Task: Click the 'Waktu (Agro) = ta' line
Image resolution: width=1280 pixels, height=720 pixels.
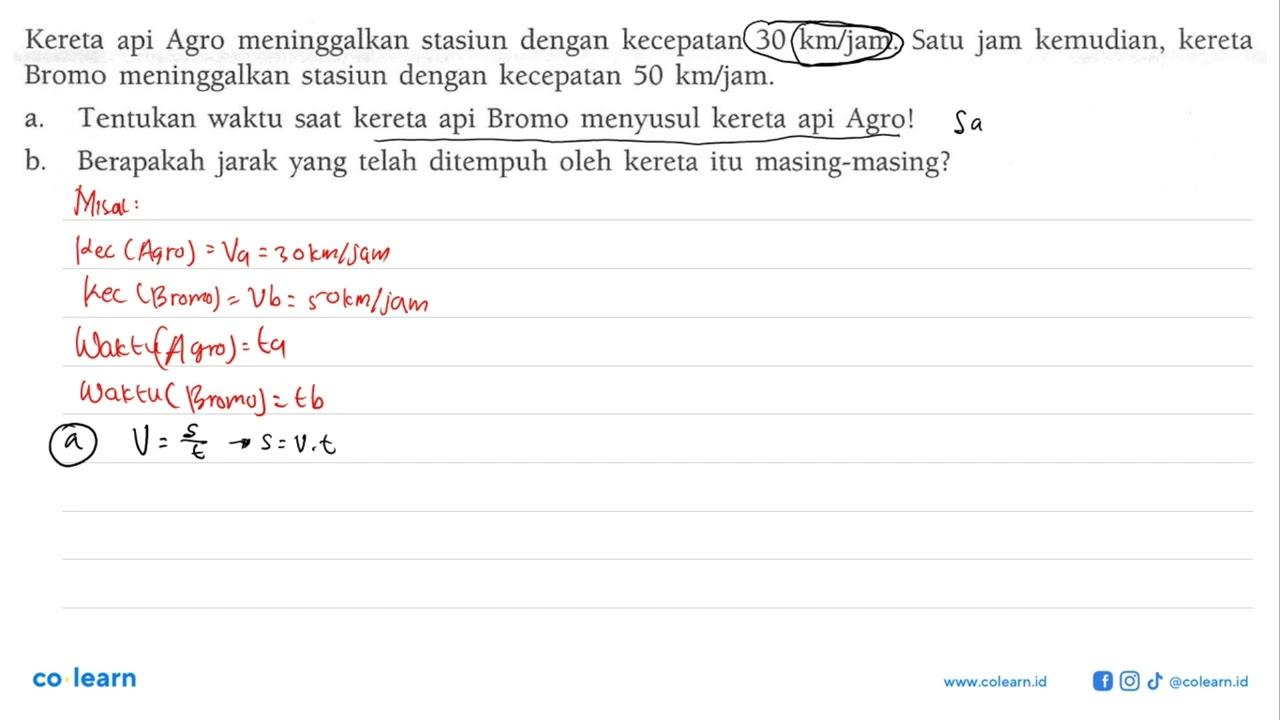Action: [184, 349]
